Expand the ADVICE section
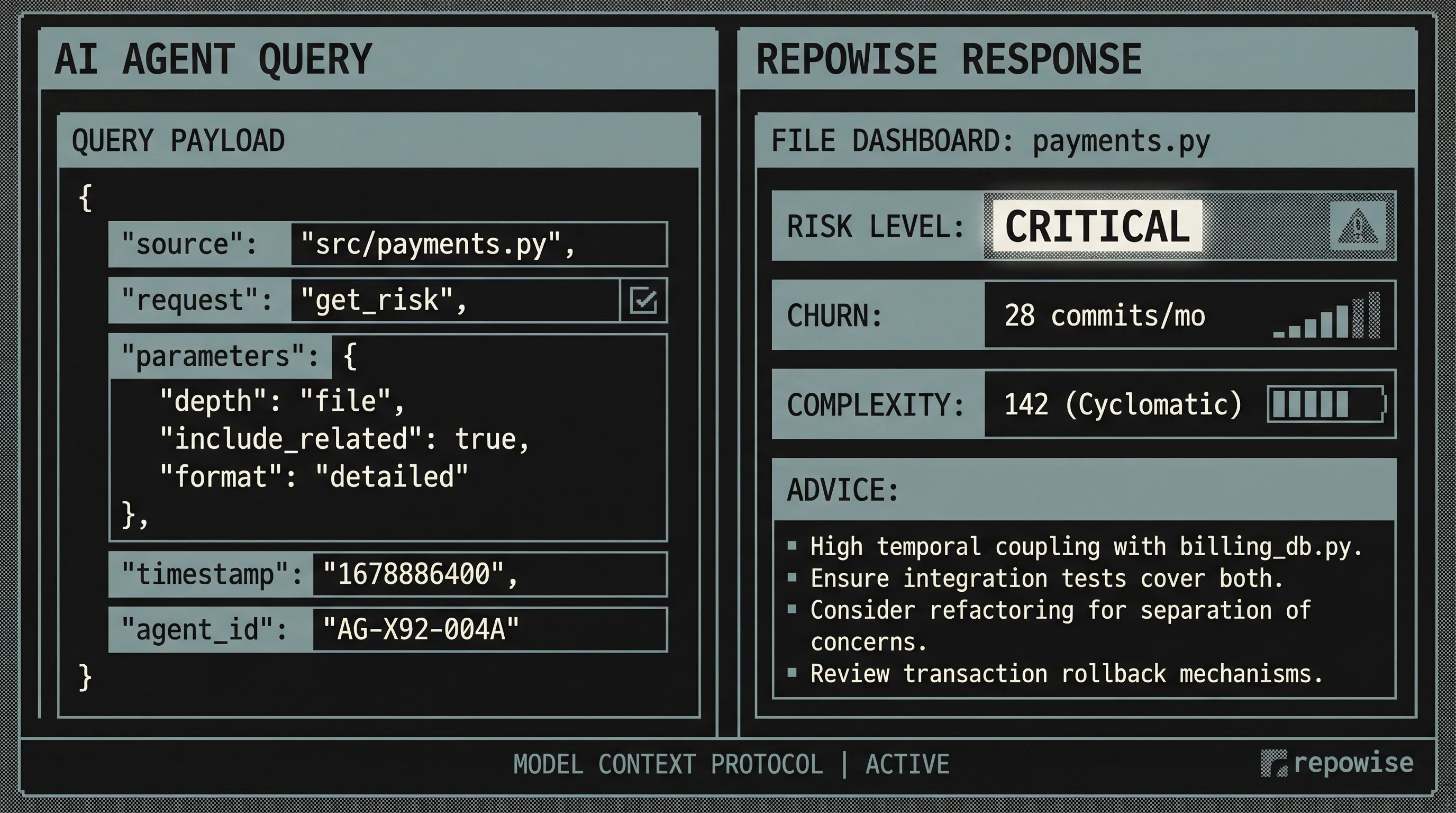Screen dimensions: 1456x813 (x=842, y=489)
